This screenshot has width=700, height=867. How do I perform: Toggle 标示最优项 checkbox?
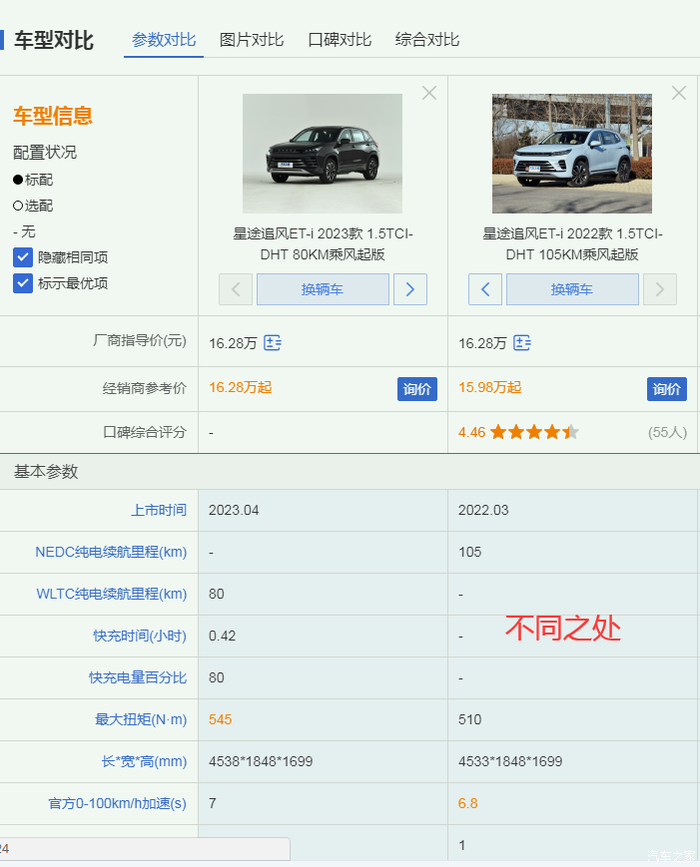click(x=23, y=283)
